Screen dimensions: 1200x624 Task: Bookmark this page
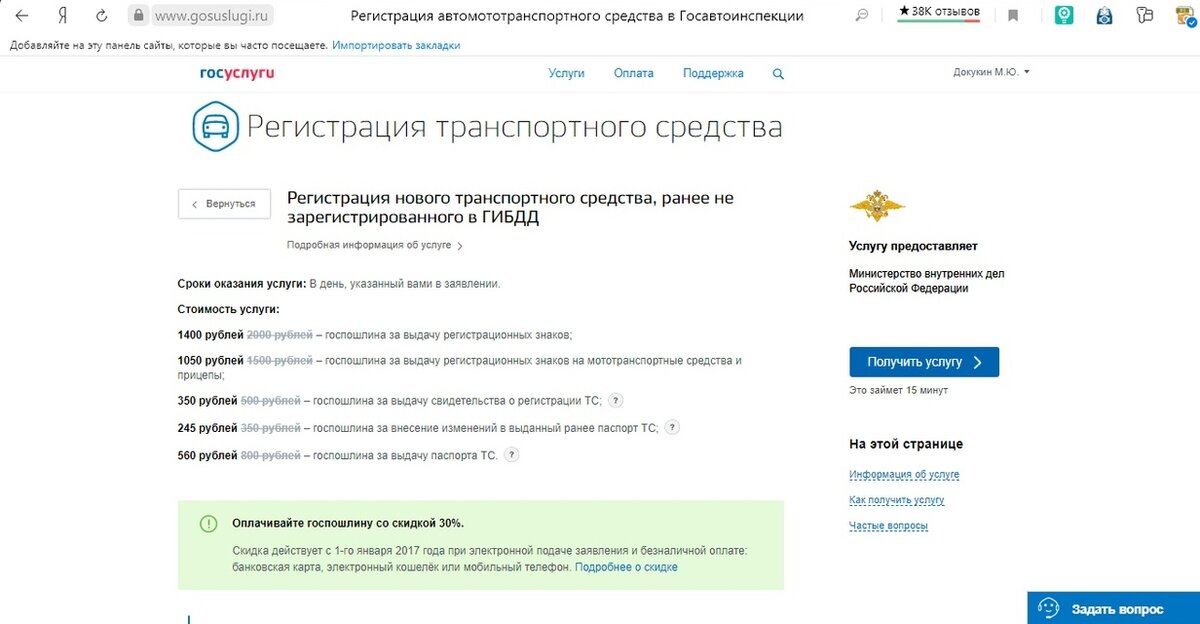tap(1013, 16)
